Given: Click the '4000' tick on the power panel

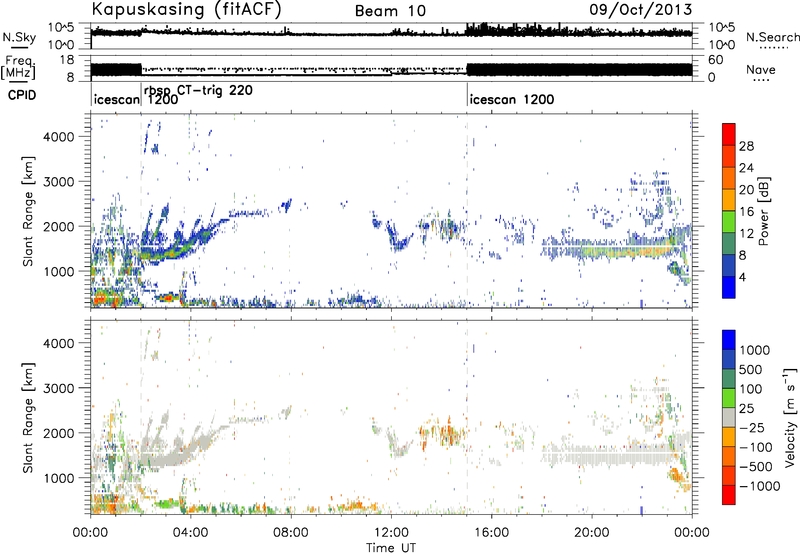Looking at the screenshot, I should point(59,137).
